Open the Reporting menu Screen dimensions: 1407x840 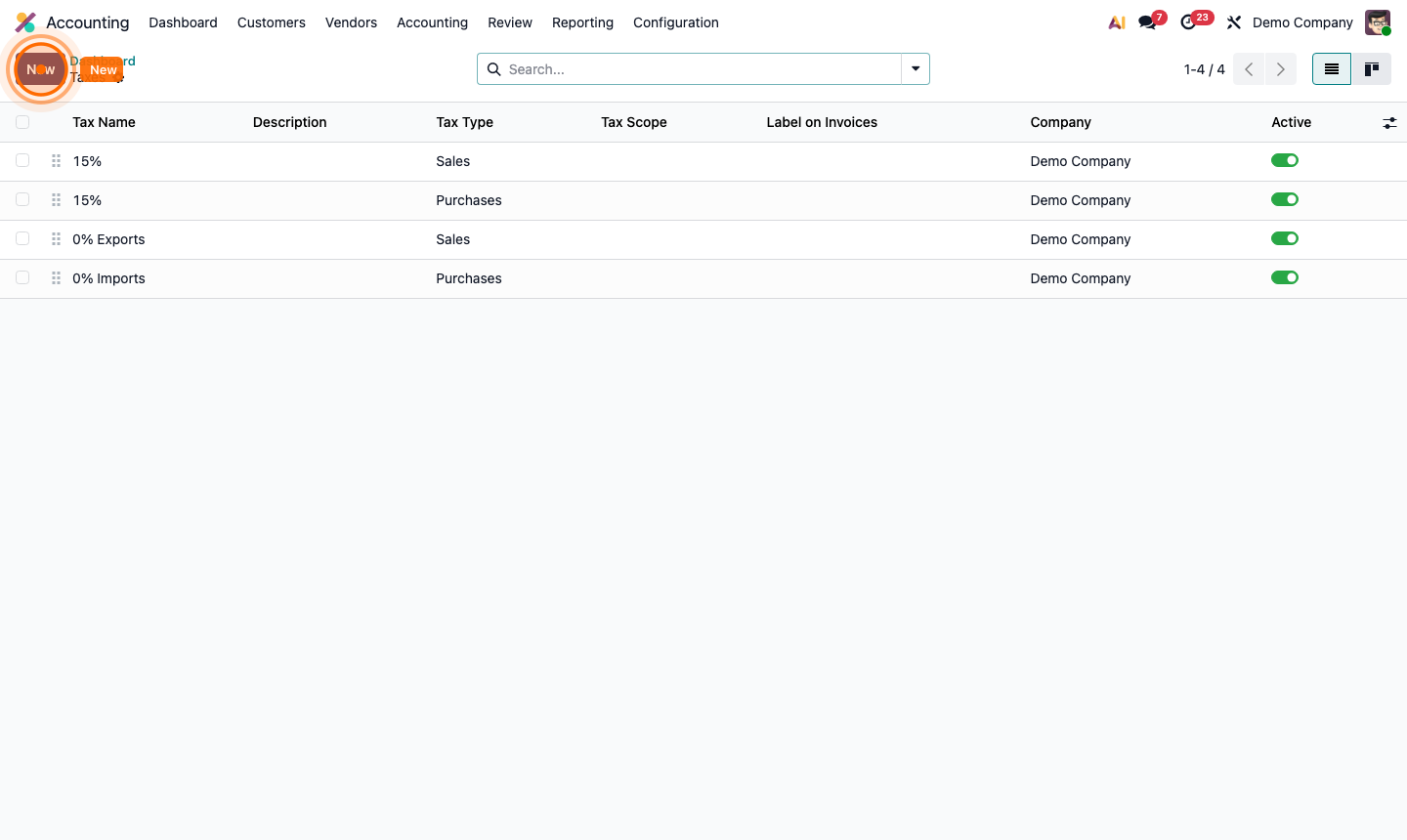pyautogui.click(x=582, y=21)
